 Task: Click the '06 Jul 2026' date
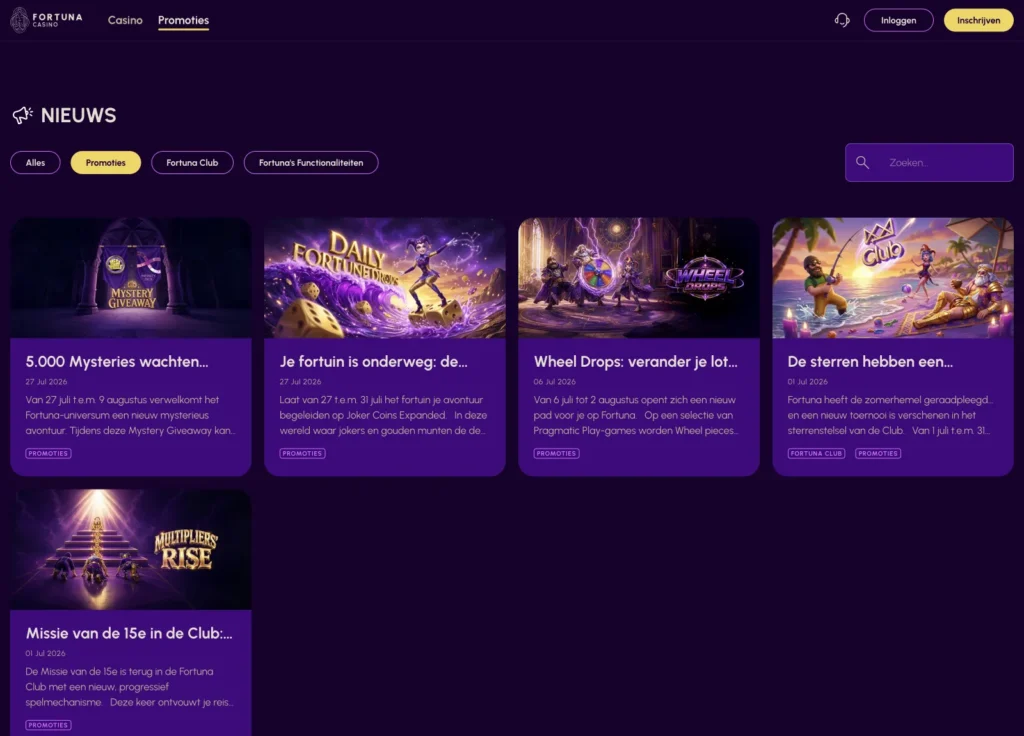554,381
